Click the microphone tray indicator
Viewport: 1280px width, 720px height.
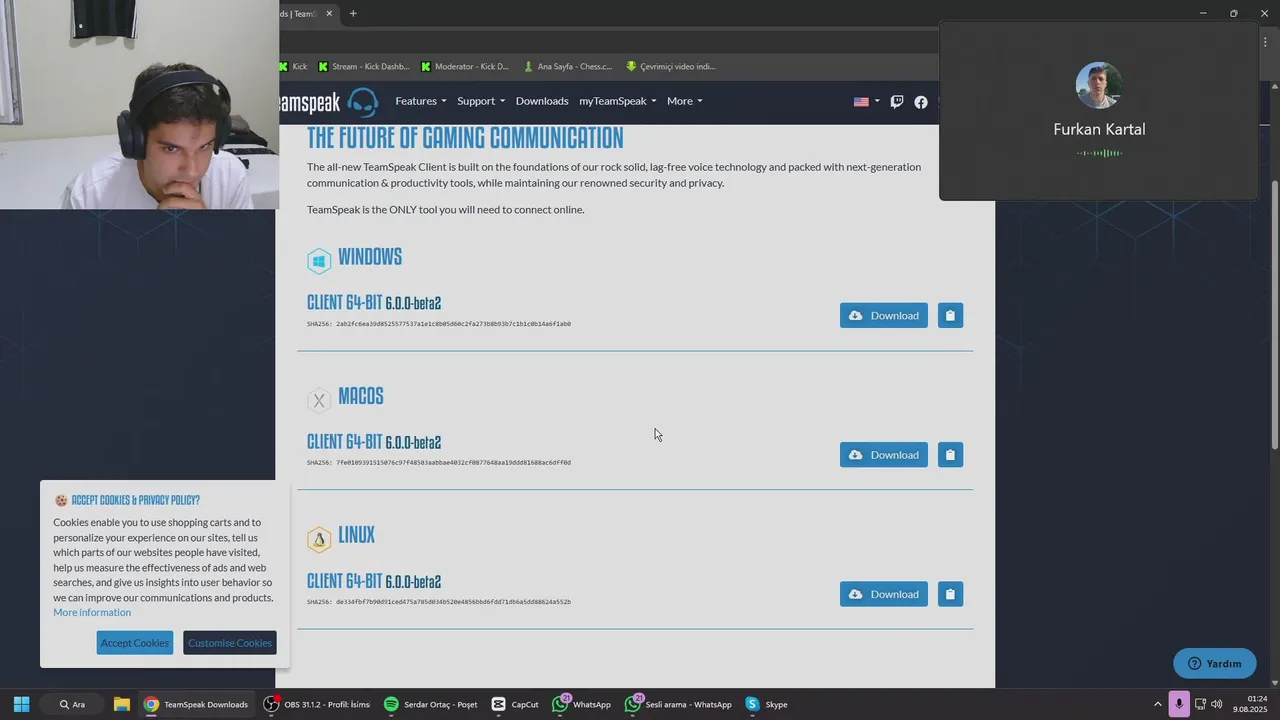[x=1179, y=704]
